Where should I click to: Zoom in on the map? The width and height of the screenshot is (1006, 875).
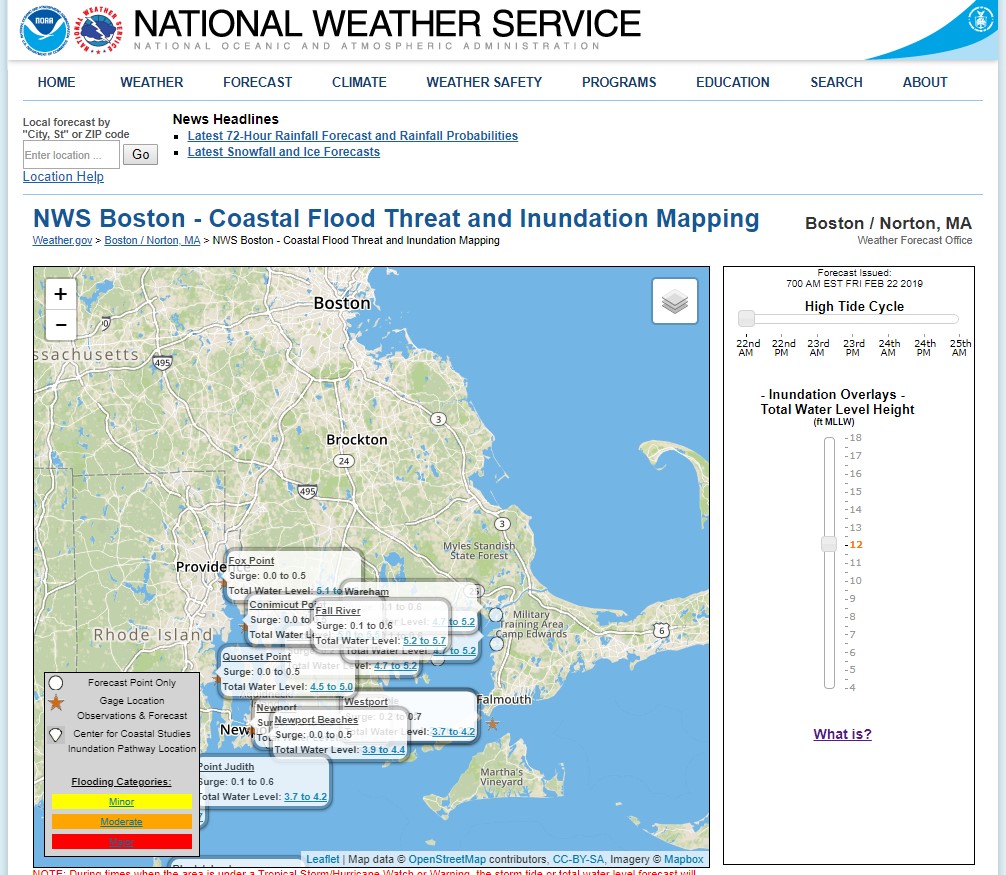pos(61,294)
